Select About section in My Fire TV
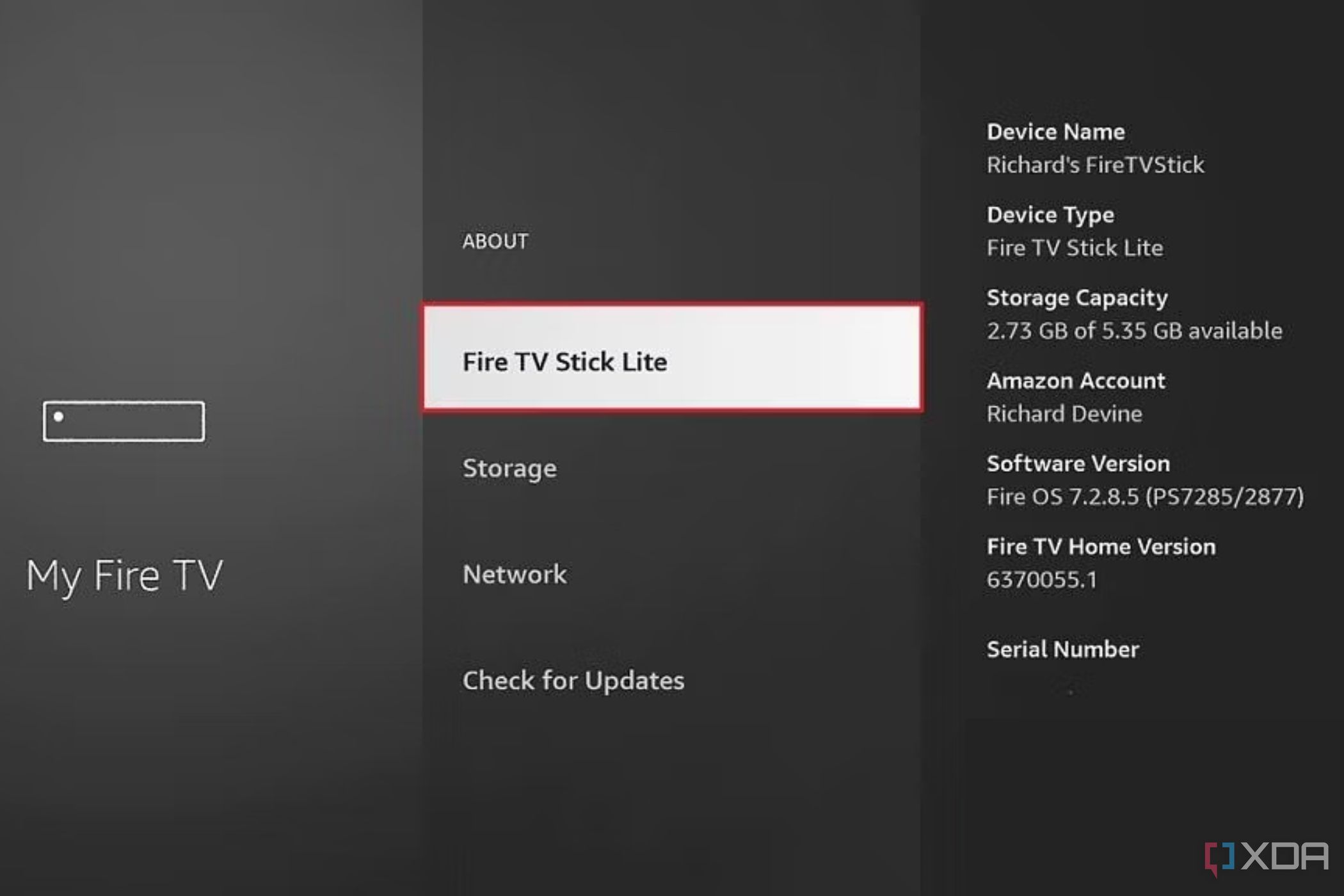 [x=497, y=240]
